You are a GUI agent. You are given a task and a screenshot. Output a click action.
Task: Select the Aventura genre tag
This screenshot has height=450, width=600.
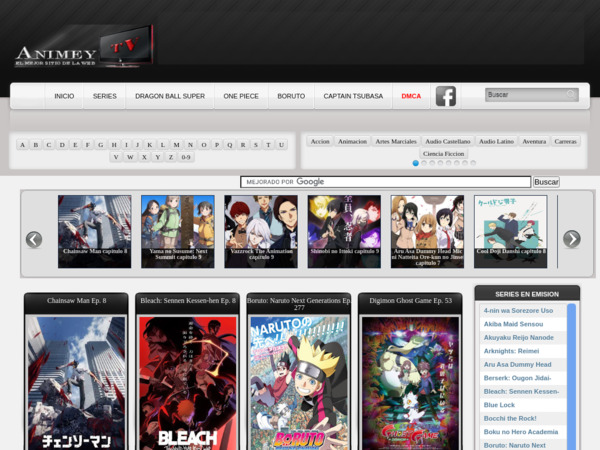point(534,141)
